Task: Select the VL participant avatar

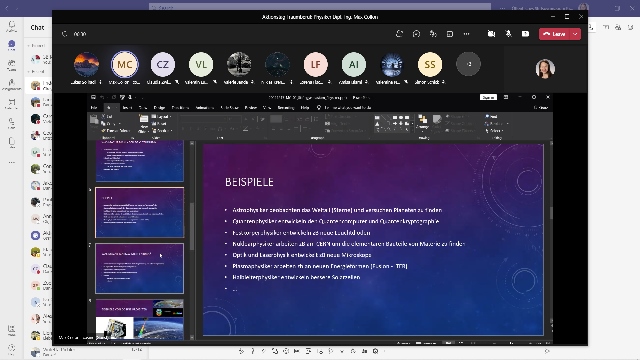Action: [201, 64]
